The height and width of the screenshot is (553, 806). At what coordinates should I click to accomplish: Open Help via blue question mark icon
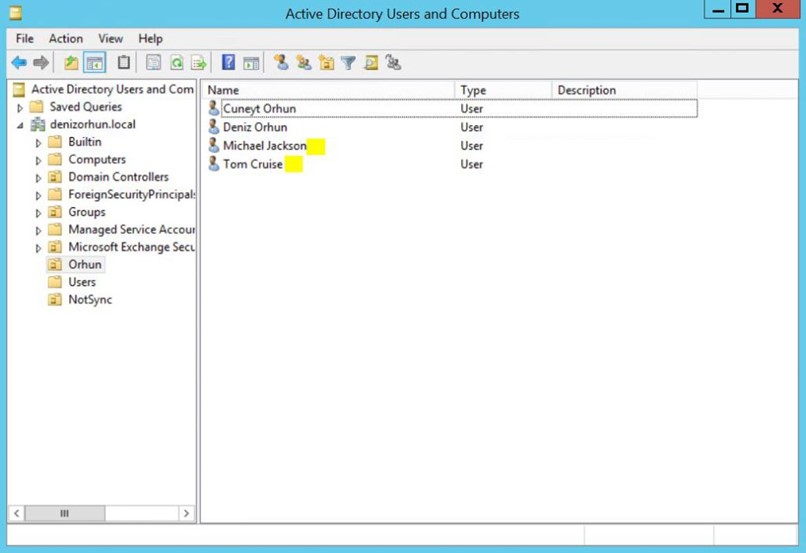coord(228,63)
